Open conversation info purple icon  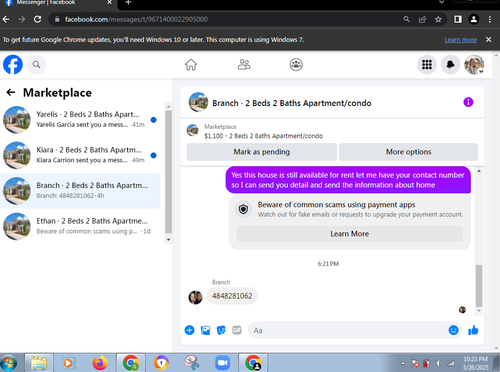coord(468,102)
